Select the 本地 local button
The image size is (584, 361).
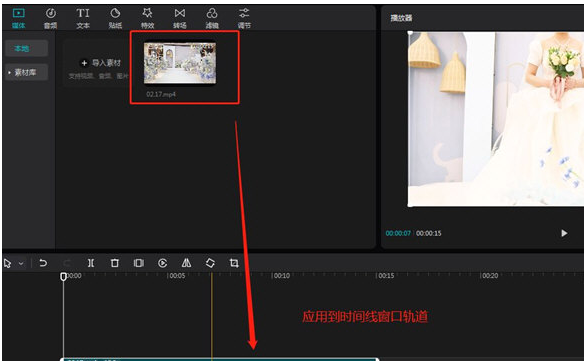click(x=26, y=48)
